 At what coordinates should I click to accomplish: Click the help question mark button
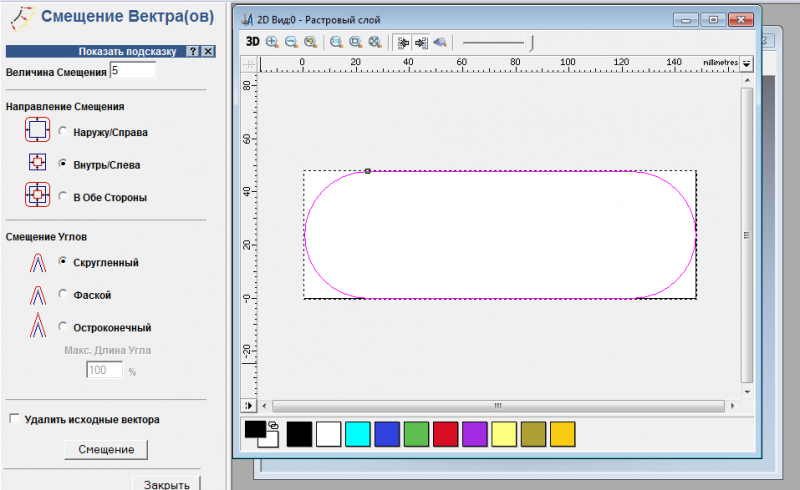point(192,51)
